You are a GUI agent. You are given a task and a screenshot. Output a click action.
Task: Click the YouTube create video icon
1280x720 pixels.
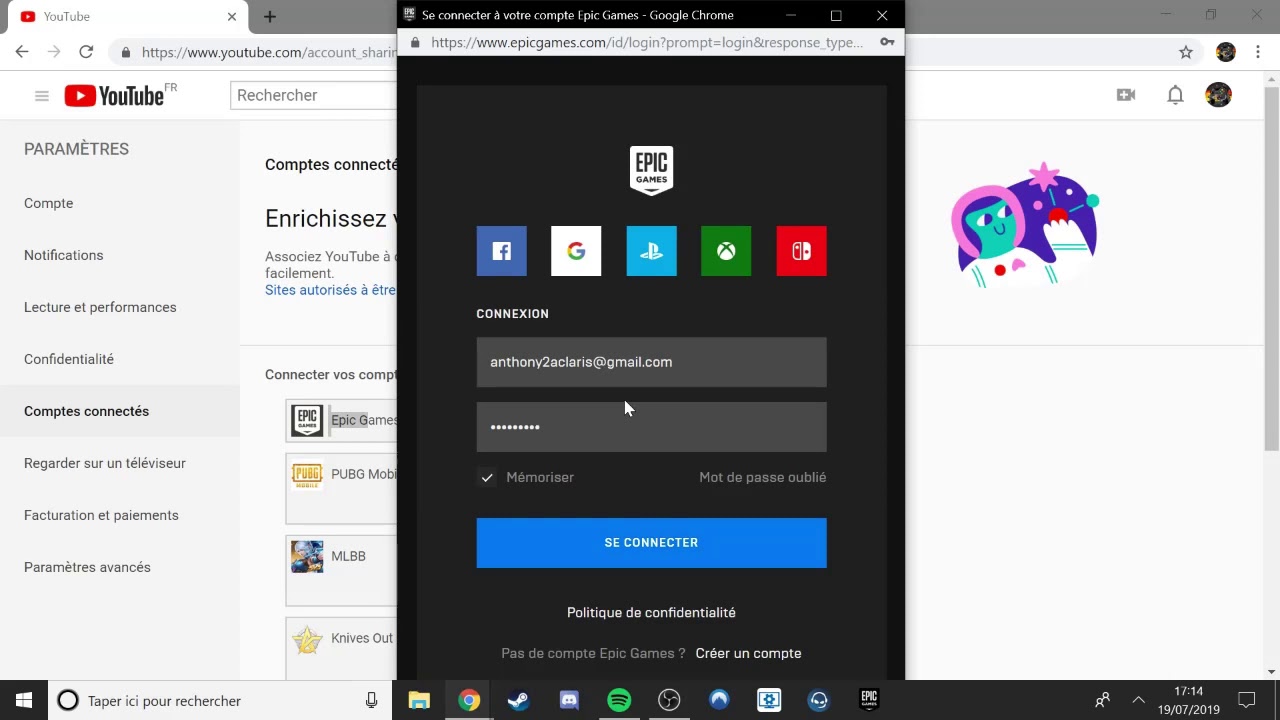(x=1126, y=95)
